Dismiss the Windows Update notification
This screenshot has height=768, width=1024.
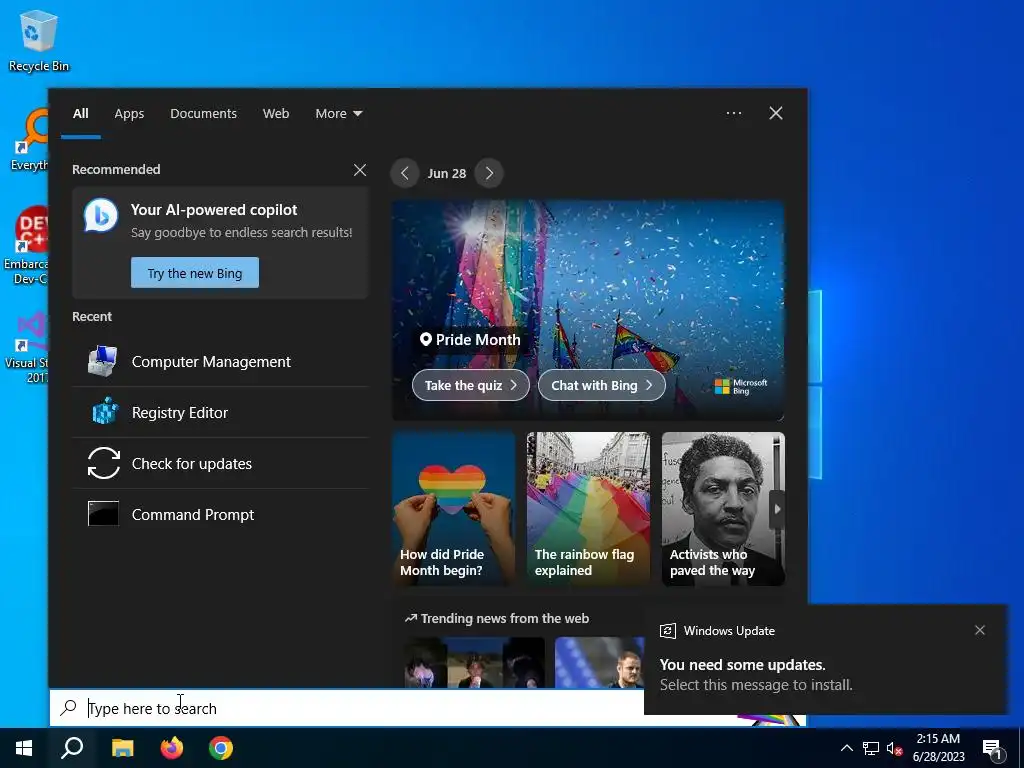pos(980,630)
